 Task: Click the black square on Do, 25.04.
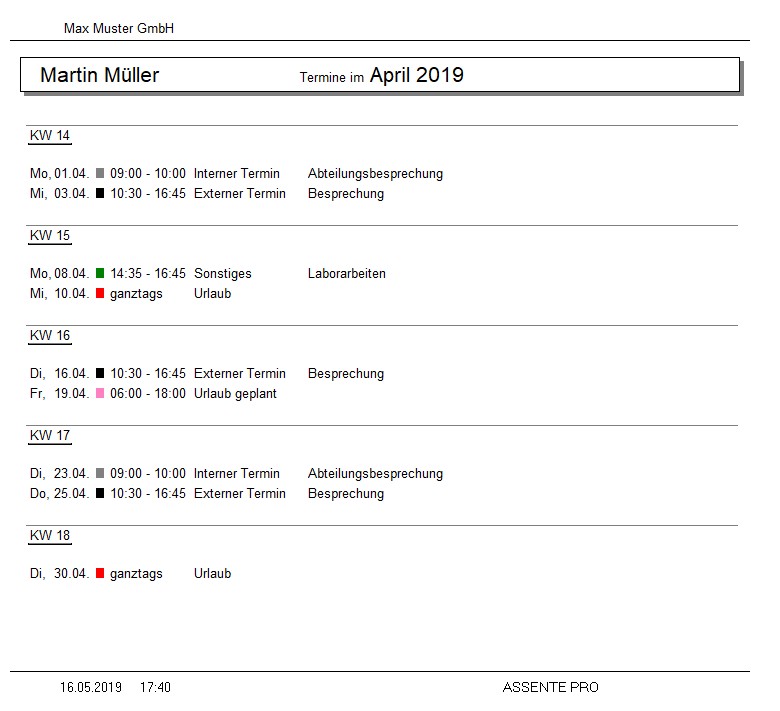pyautogui.click(x=100, y=494)
